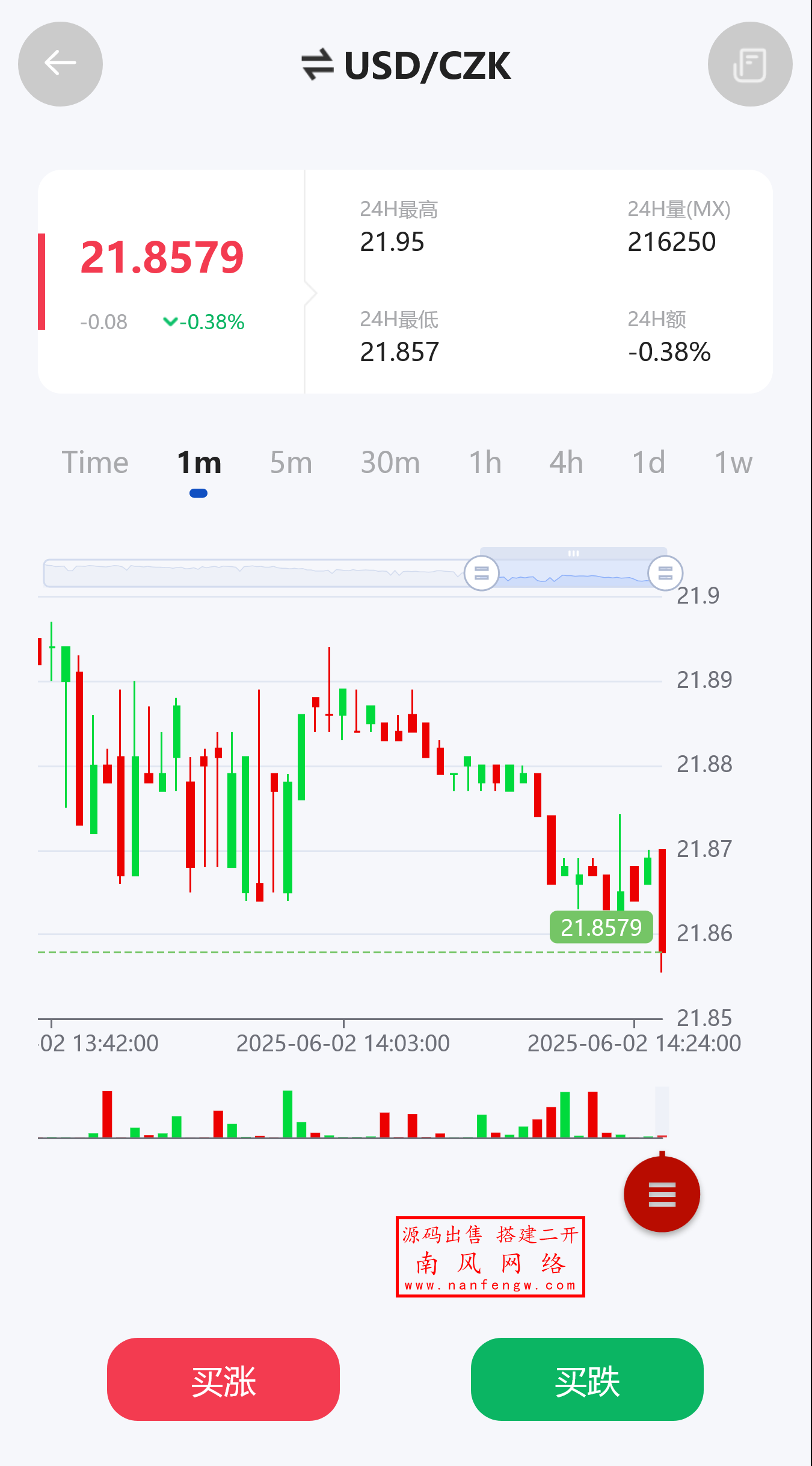Viewport: 812px width, 1466px height.
Task: Click the nanfengw.com watermark banner
Action: click(490, 1257)
